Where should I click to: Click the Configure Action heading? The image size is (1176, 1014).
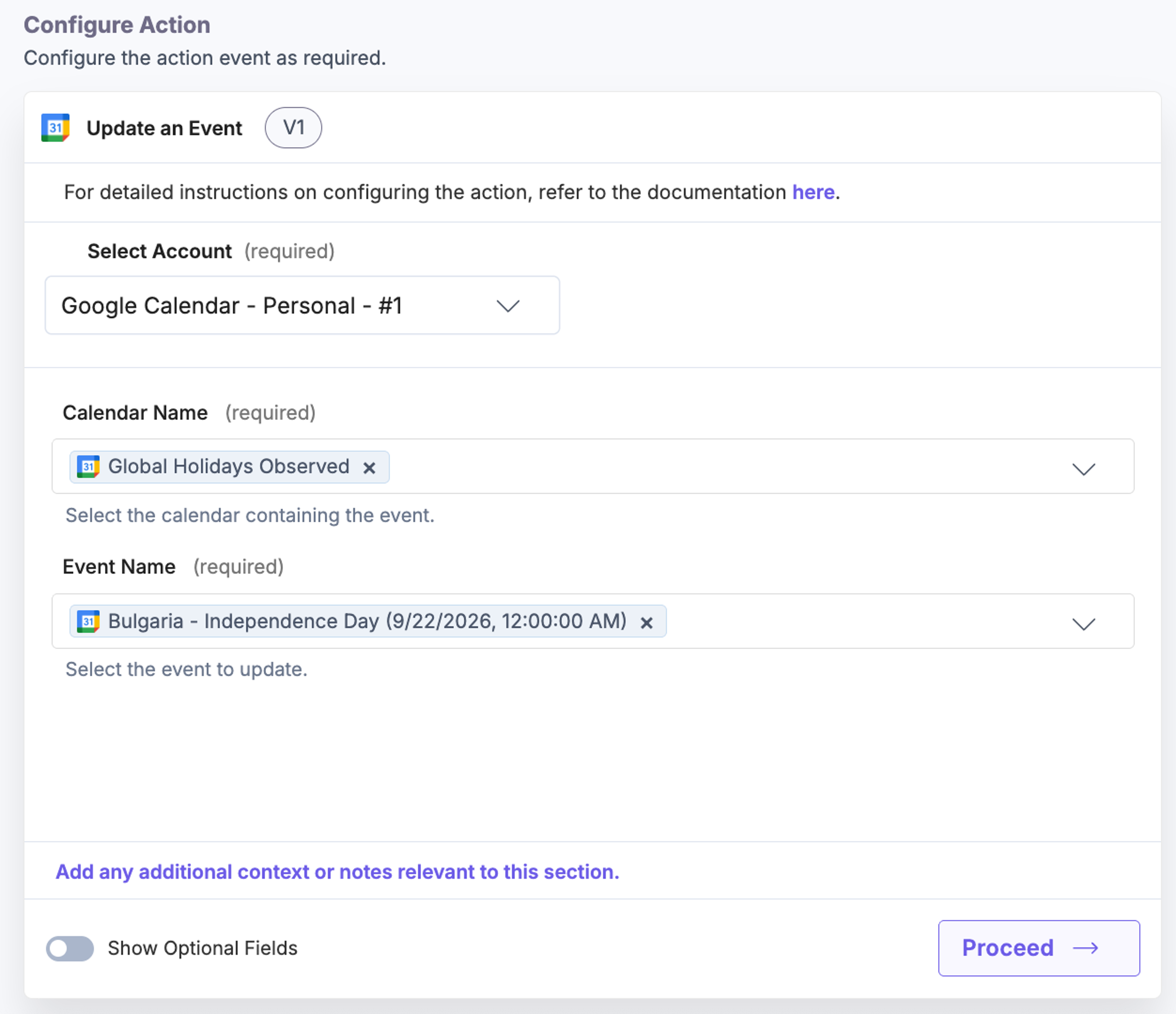(x=117, y=25)
